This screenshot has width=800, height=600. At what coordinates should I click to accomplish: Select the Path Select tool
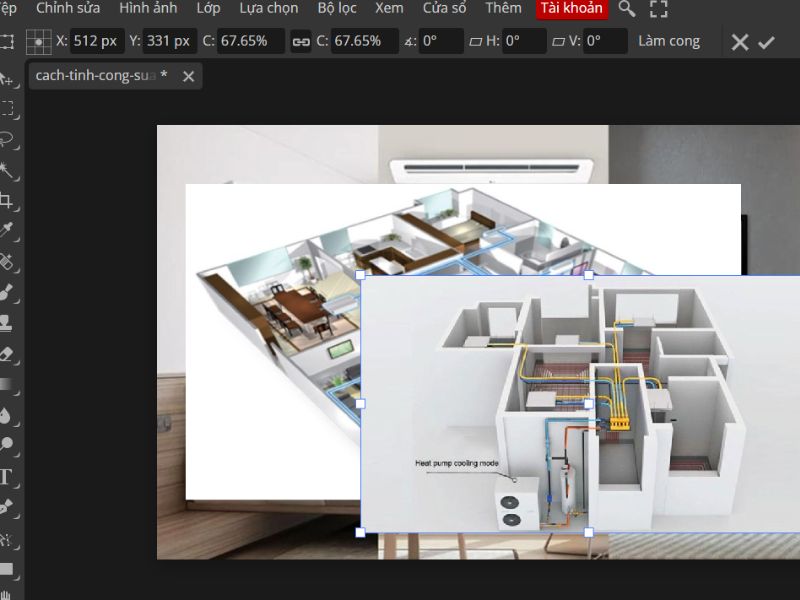6,538
